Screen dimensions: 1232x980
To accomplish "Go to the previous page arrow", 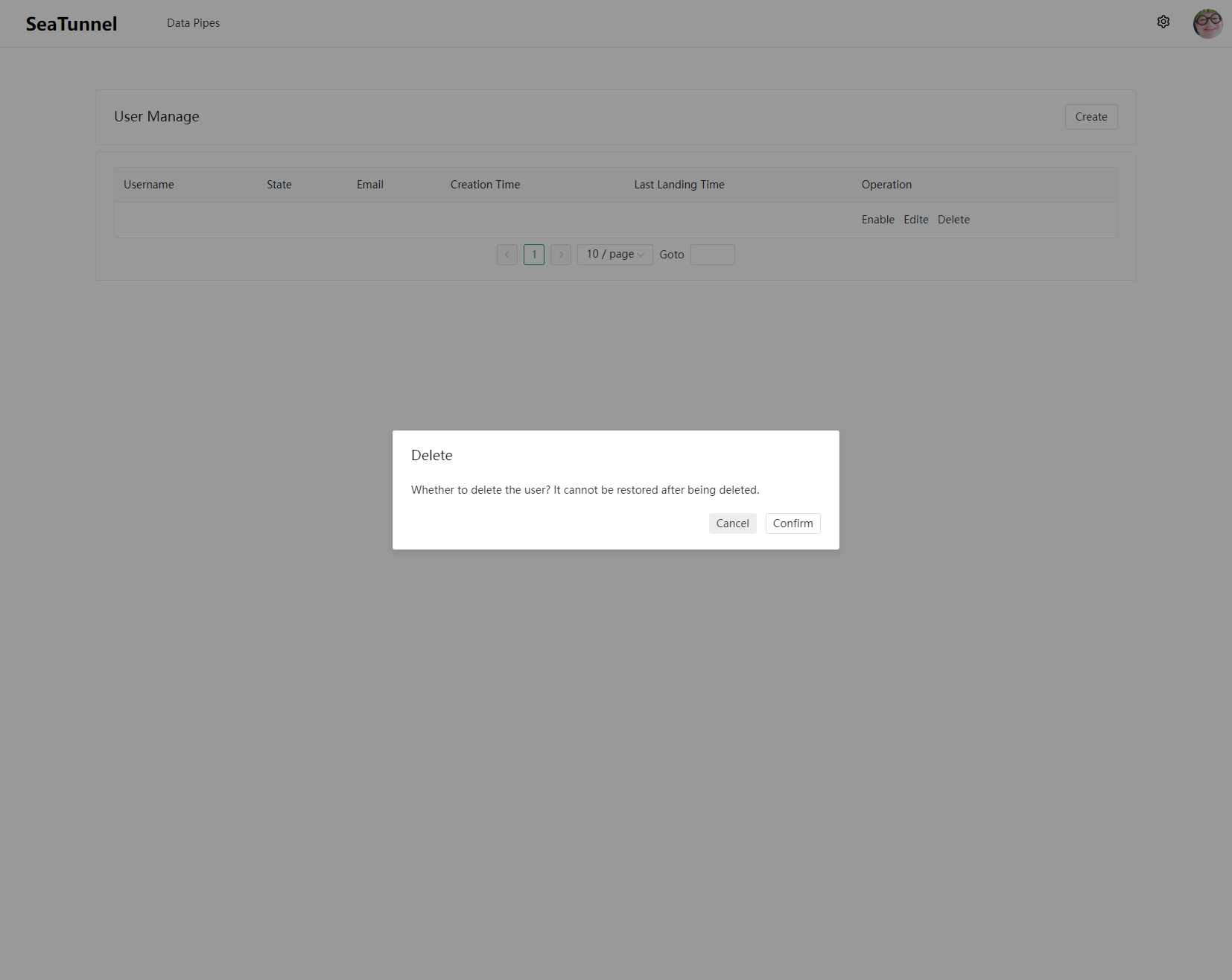I will 507,255.
